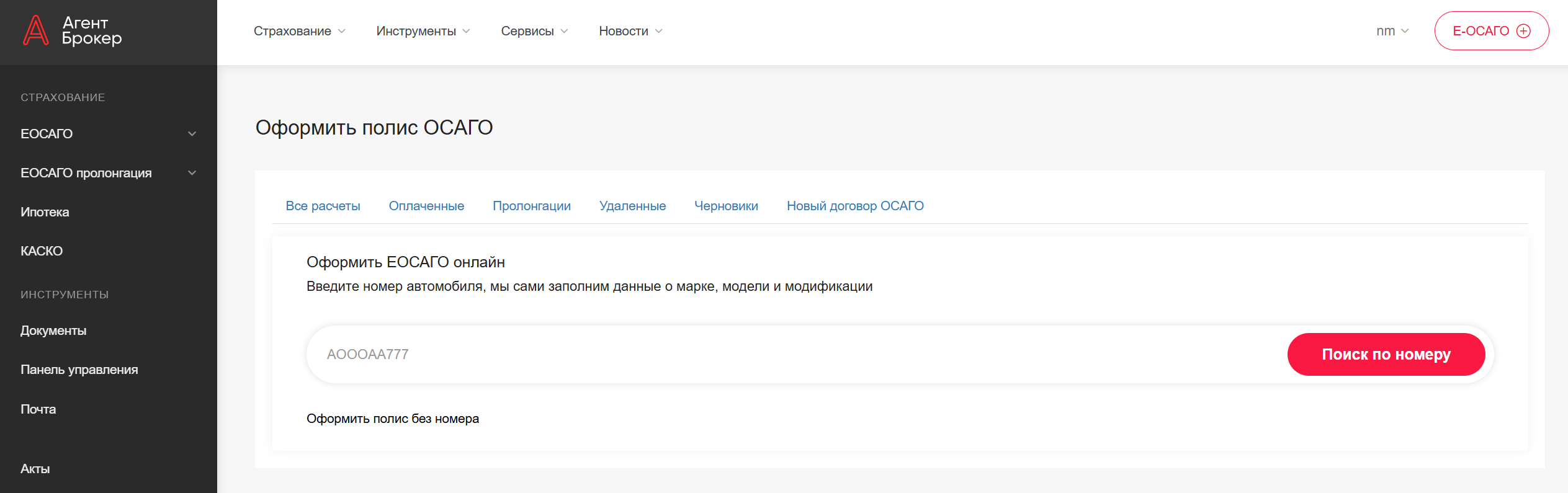Image resolution: width=1568 pixels, height=493 pixels.
Task: Click Оформить полис без номера link
Action: (x=392, y=419)
